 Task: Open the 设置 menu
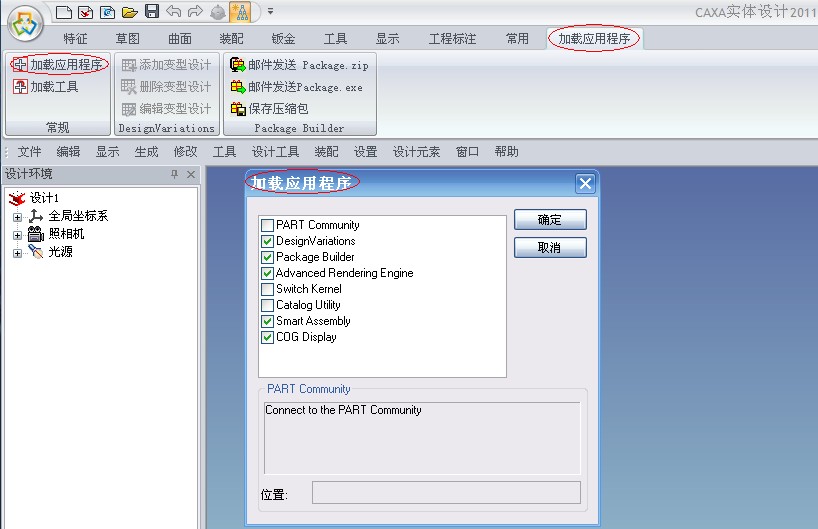click(365, 152)
